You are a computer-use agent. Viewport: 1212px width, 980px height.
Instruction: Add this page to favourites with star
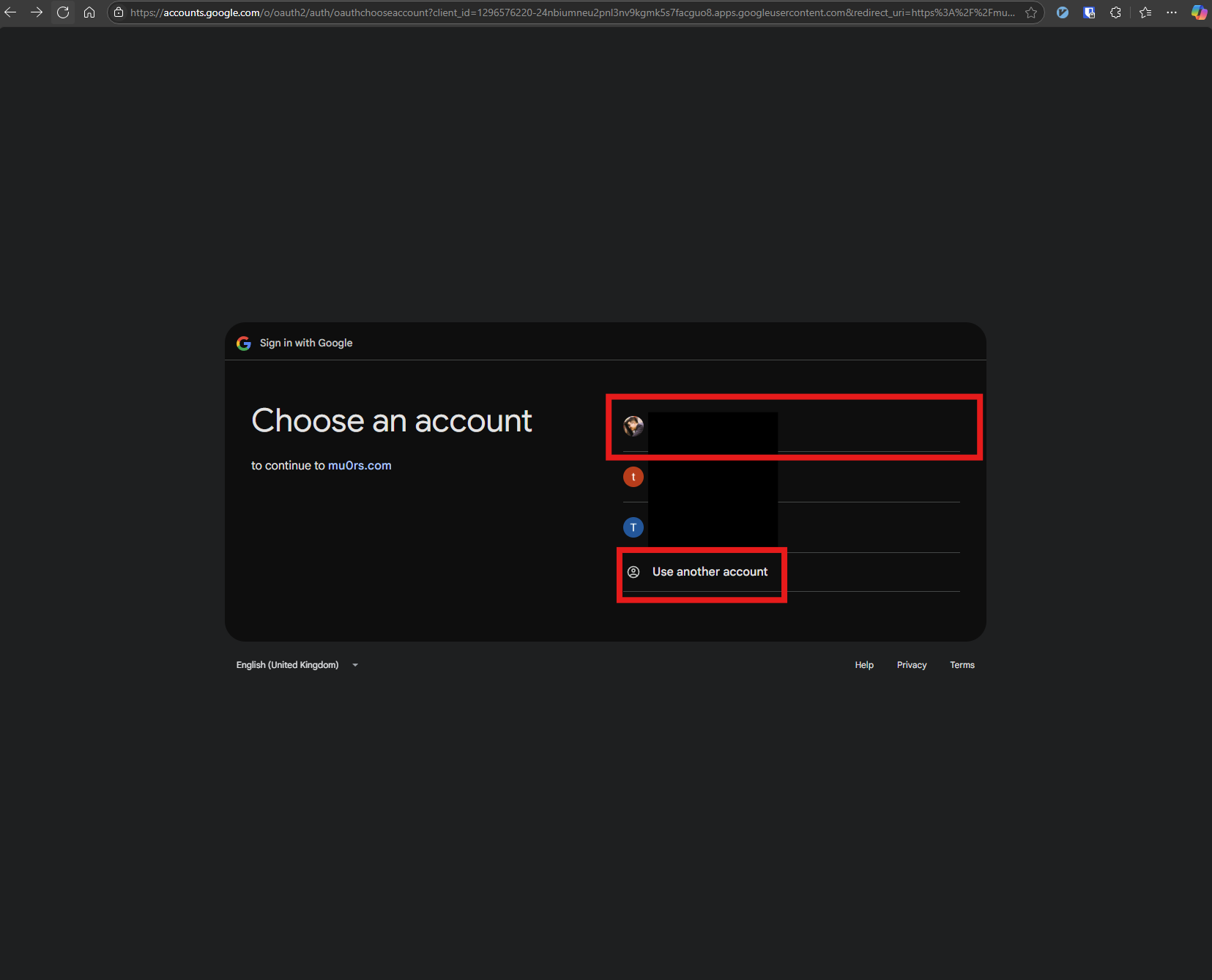click(x=1031, y=12)
